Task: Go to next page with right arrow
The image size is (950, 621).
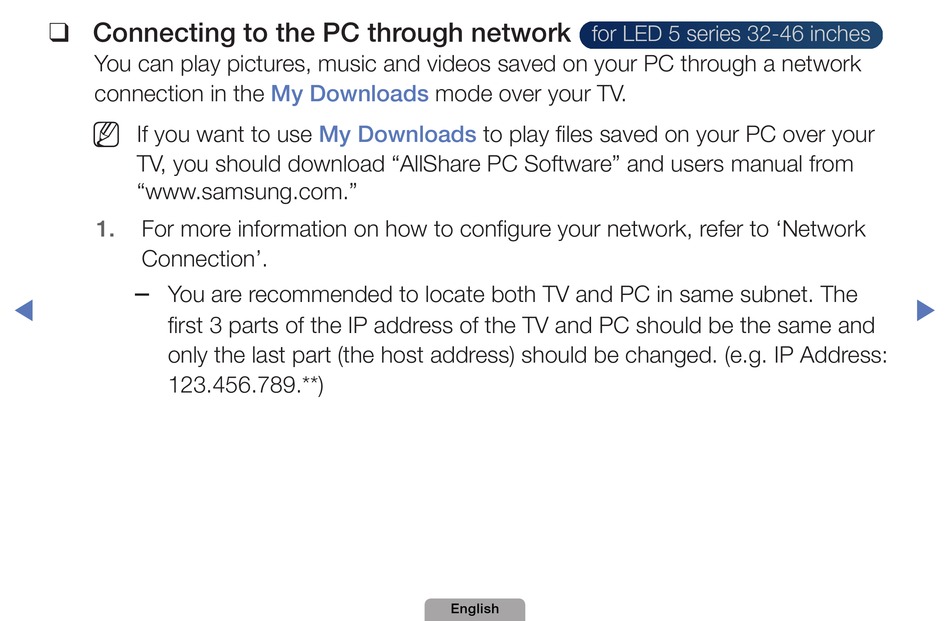Action: (x=925, y=310)
